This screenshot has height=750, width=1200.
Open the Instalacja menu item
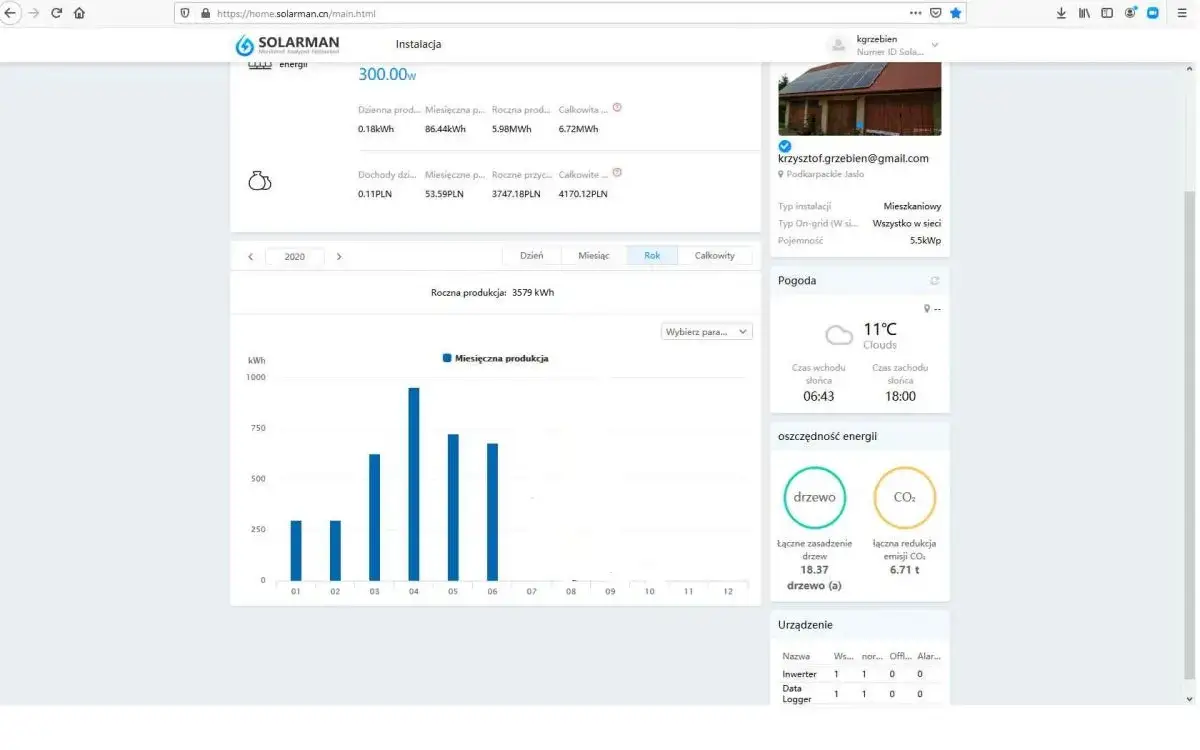pyautogui.click(x=418, y=44)
